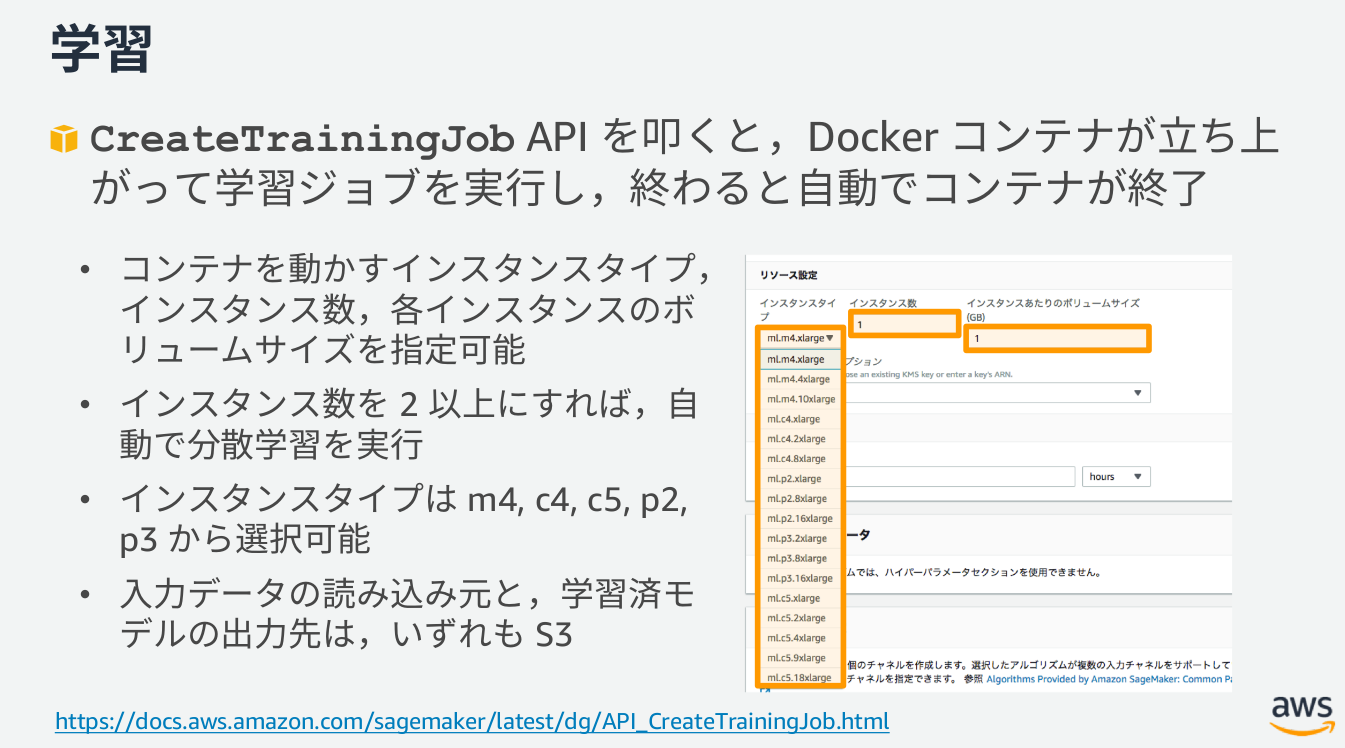The width and height of the screenshot is (1345, 748).
Task: Select the ml.m4.10xlarge option
Action: coord(800,399)
